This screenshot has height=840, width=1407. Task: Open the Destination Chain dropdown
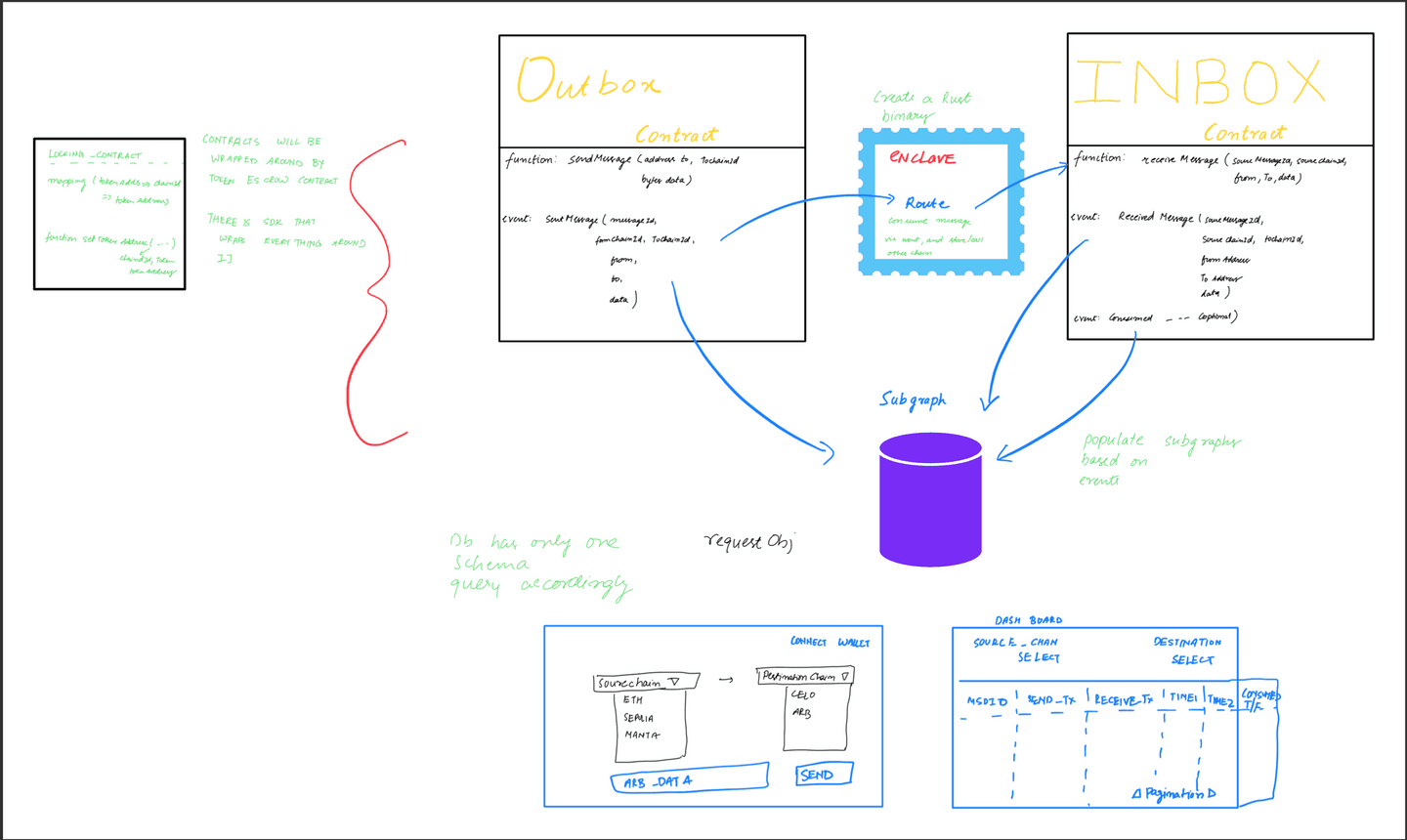tap(805, 676)
